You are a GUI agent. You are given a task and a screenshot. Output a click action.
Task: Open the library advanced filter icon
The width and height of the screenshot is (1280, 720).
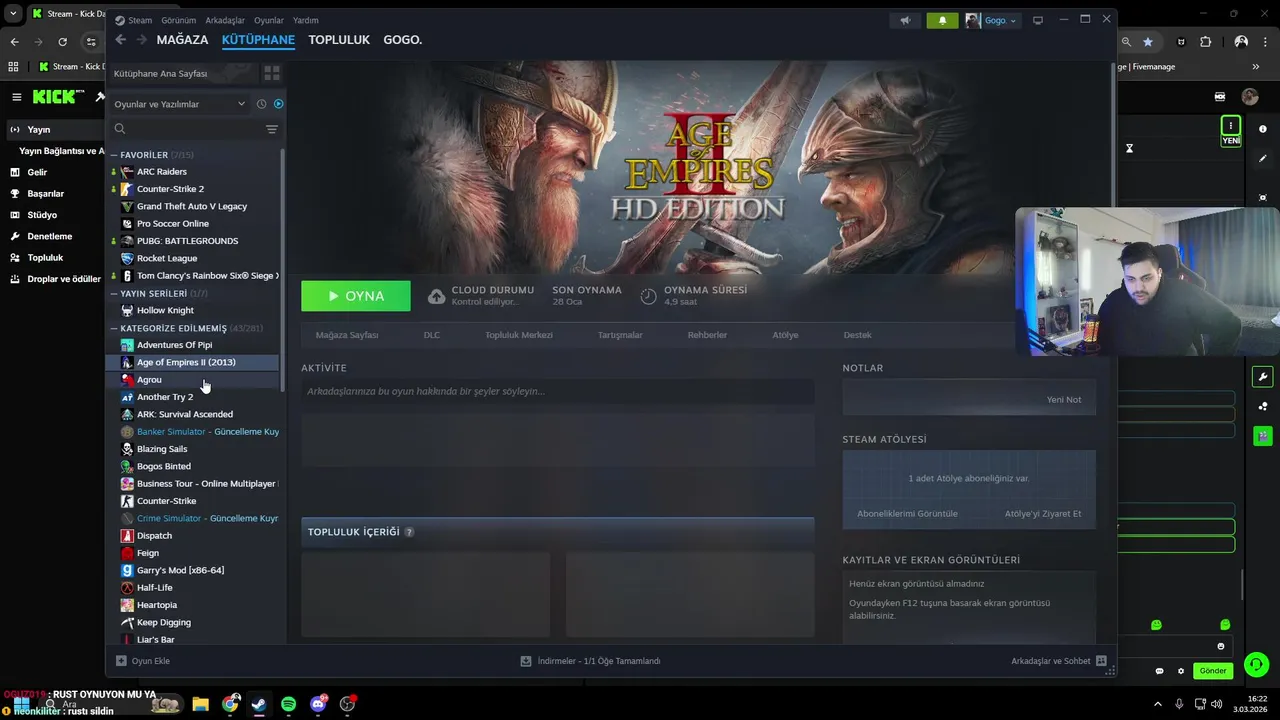coord(272,129)
